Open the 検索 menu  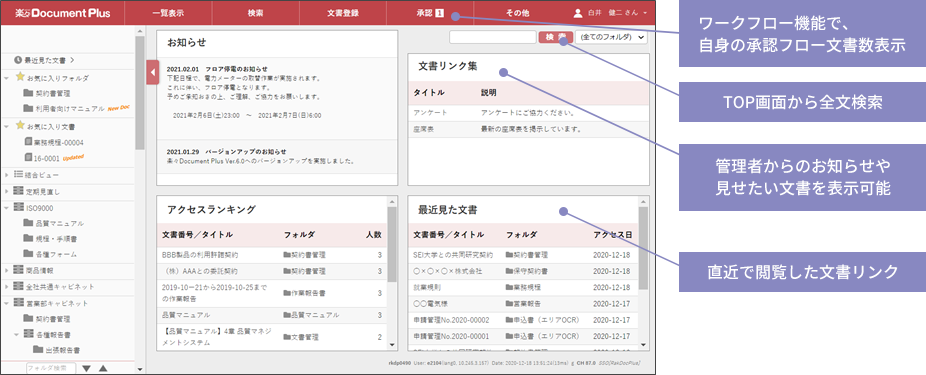tap(256, 13)
